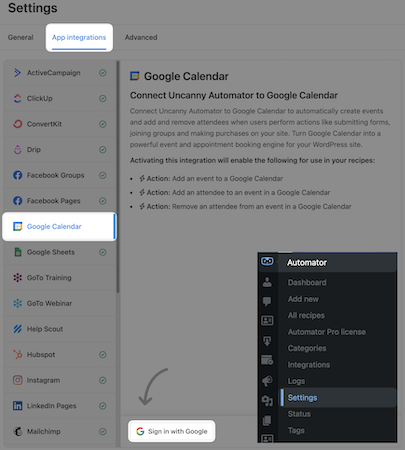This screenshot has width=405, height=450.
Task: Click ActiveCampaign connected check mark
Action: pyautogui.click(x=103, y=73)
